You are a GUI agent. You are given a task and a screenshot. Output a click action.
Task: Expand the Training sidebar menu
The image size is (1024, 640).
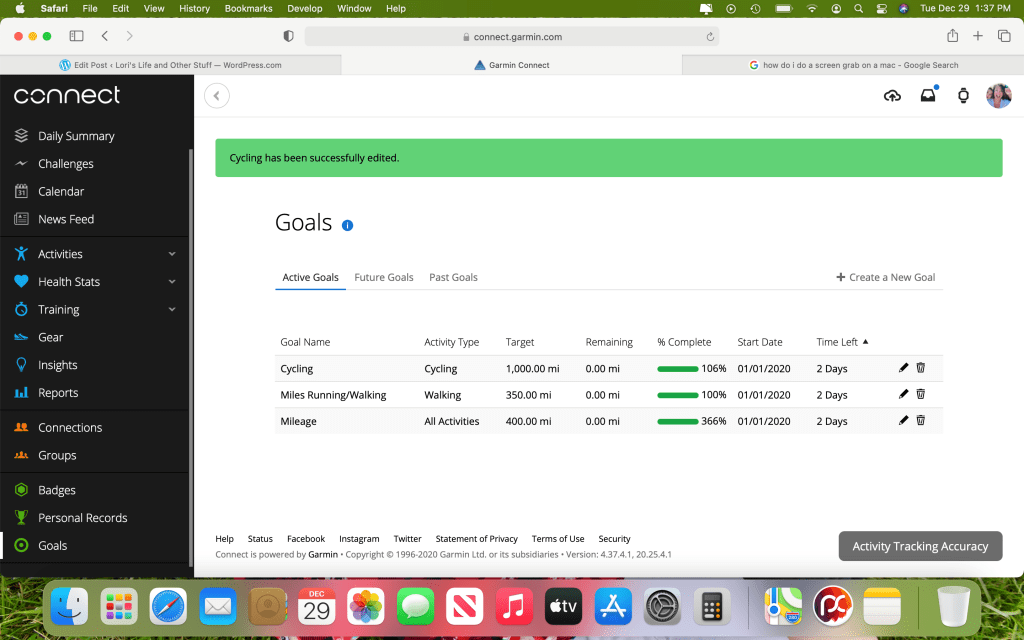coord(172,310)
